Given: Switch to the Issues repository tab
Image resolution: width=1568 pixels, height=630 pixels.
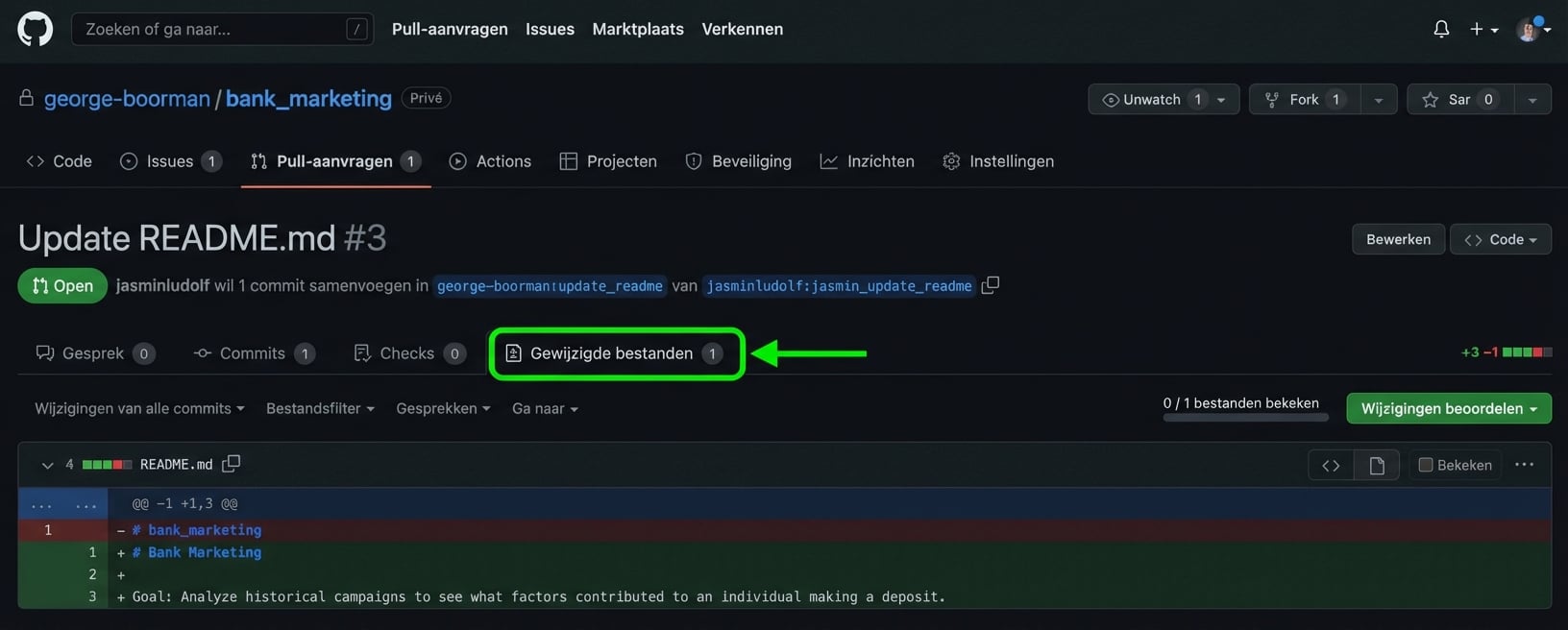Looking at the screenshot, I should (171, 161).
